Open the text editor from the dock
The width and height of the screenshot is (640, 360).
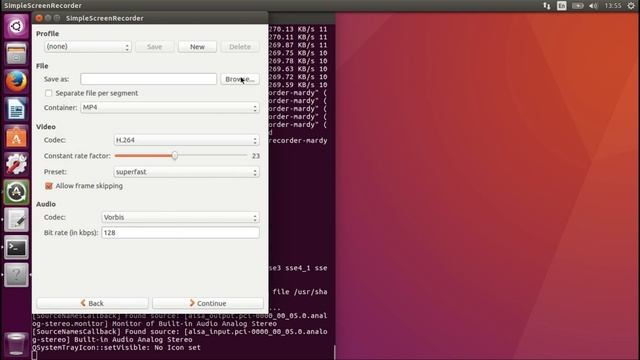click(16, 220)
